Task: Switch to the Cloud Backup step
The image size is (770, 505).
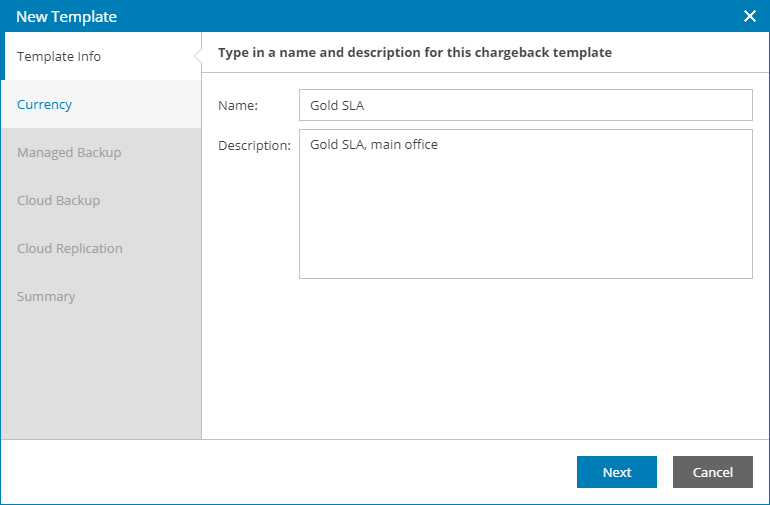Action: [58, 200]
